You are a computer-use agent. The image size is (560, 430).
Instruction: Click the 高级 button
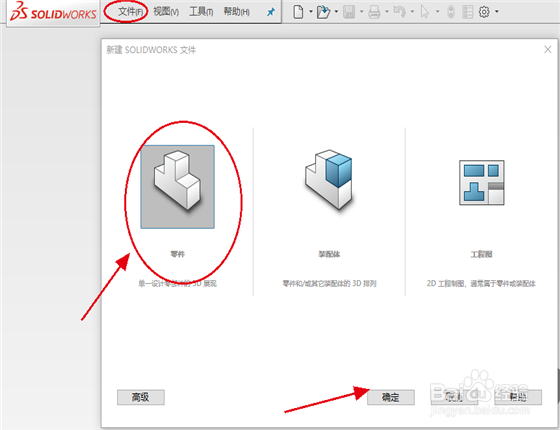coord(141,397)
